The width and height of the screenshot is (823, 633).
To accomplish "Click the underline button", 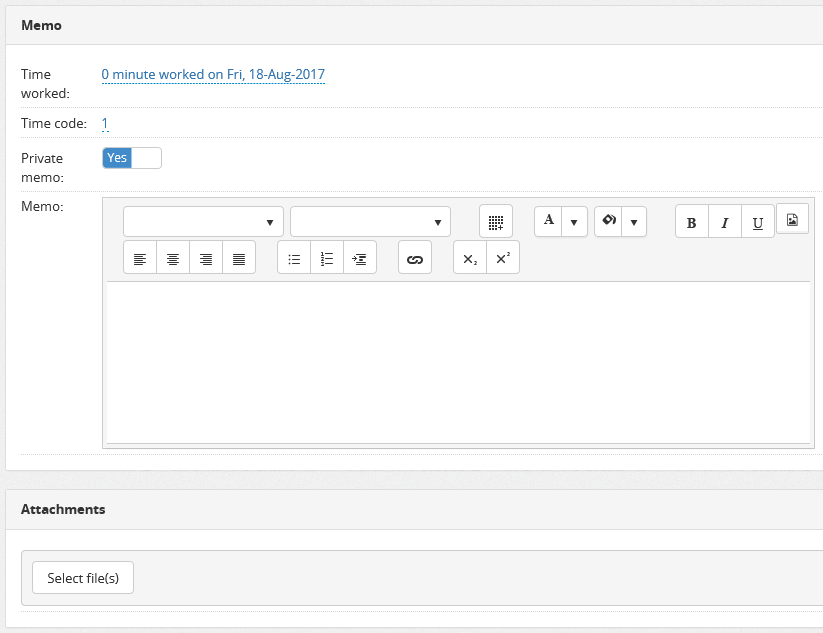I will tap(758, 222).
